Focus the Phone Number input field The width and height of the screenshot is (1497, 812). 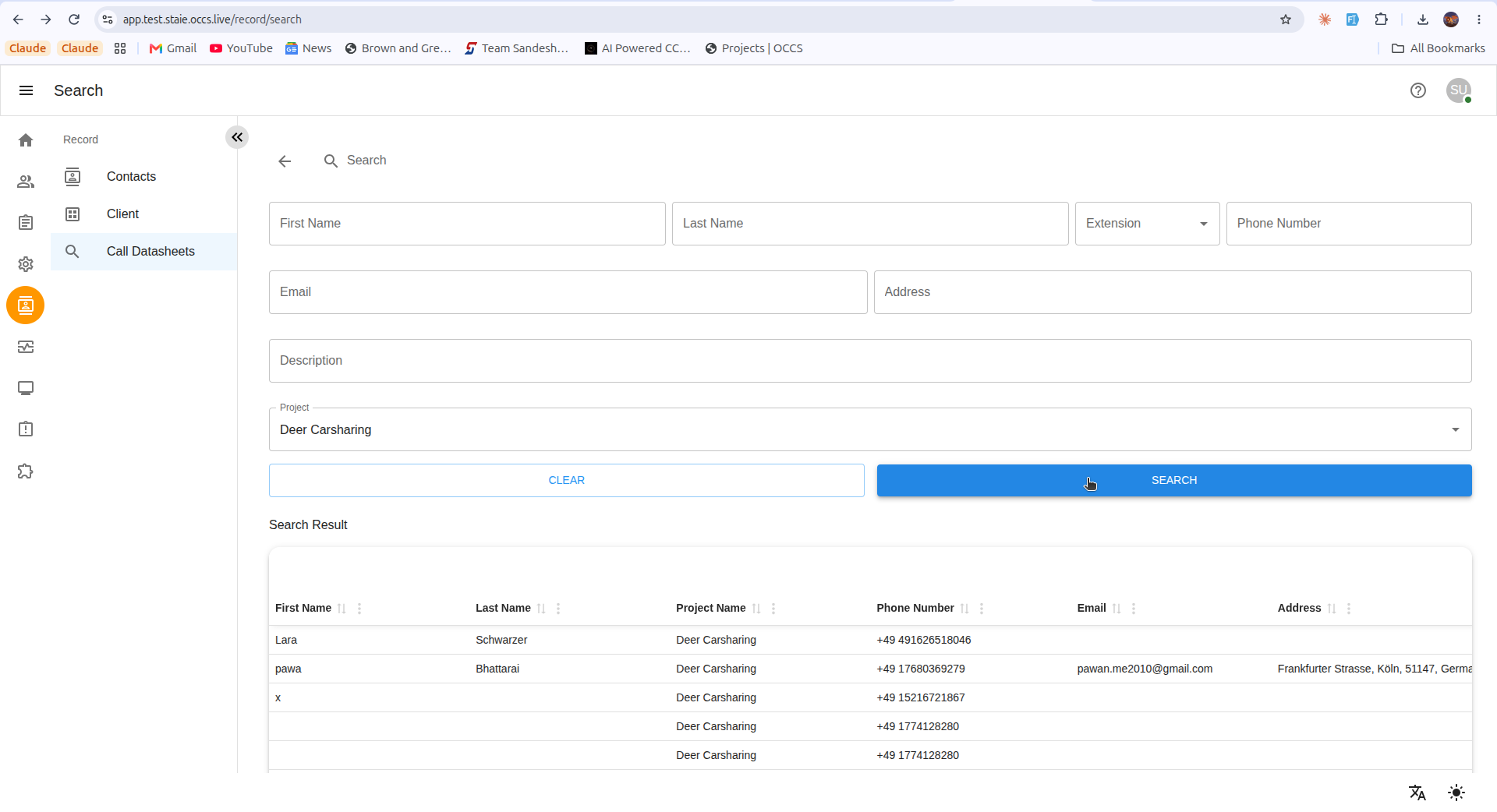(x=1349, y=224)
